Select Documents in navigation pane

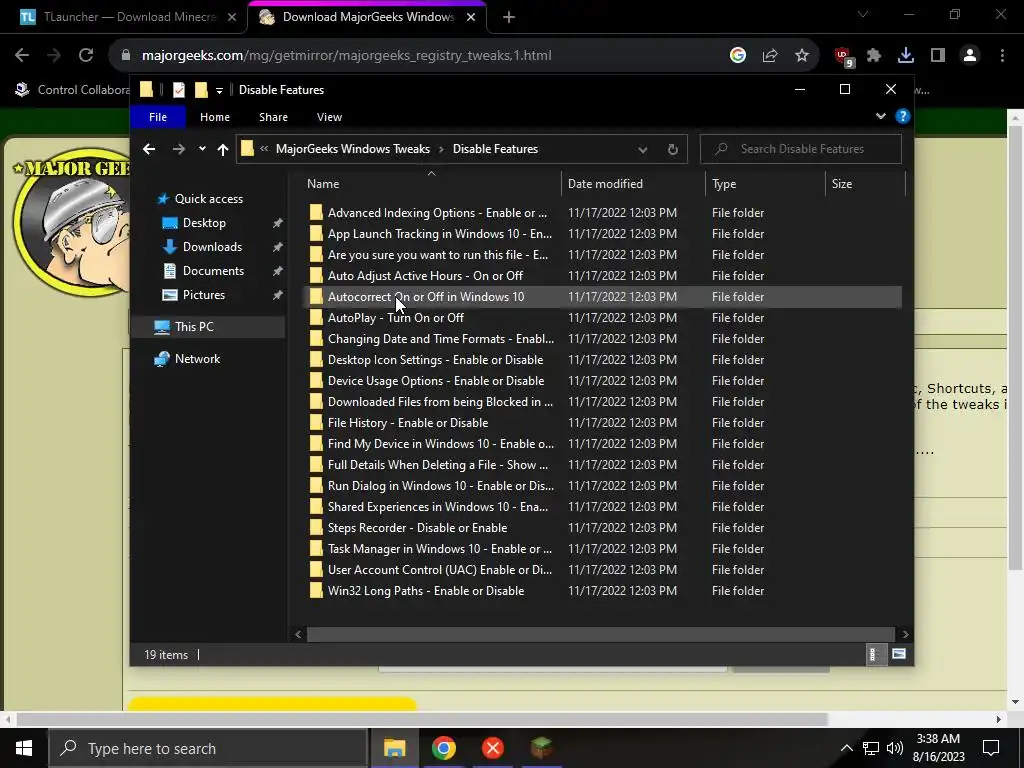click(213, 271)
